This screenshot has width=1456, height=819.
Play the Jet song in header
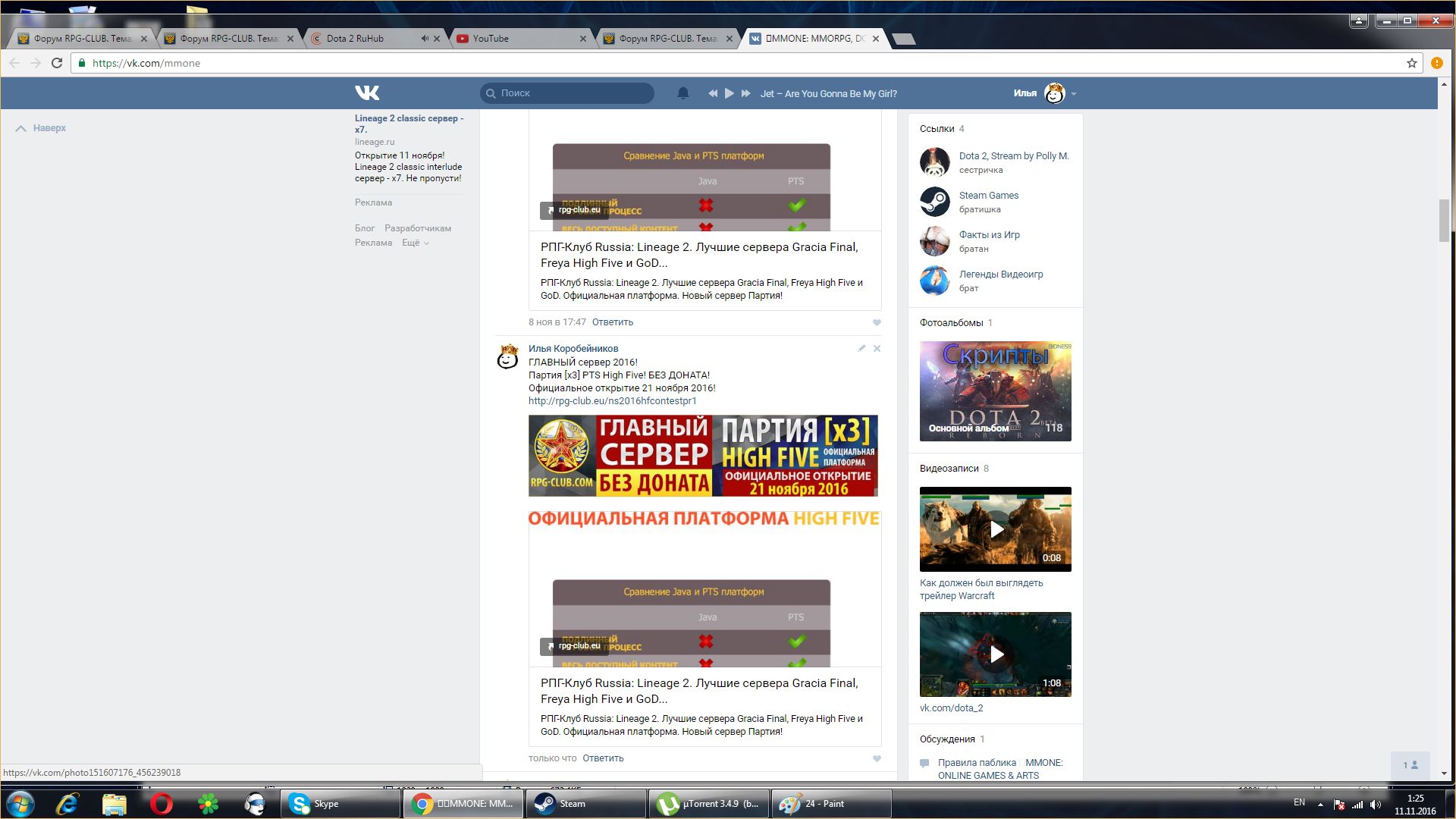[729, 93]
